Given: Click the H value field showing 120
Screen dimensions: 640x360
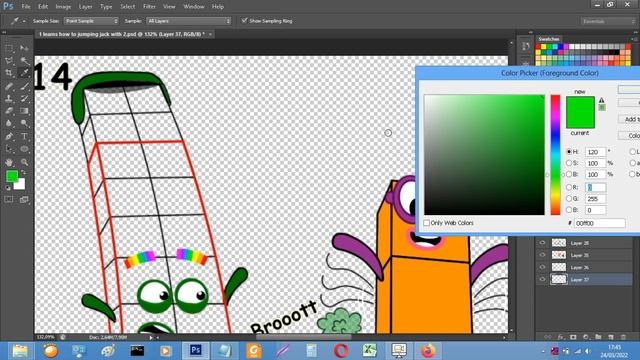Looking at the screenshot, I should pos(596,152).
